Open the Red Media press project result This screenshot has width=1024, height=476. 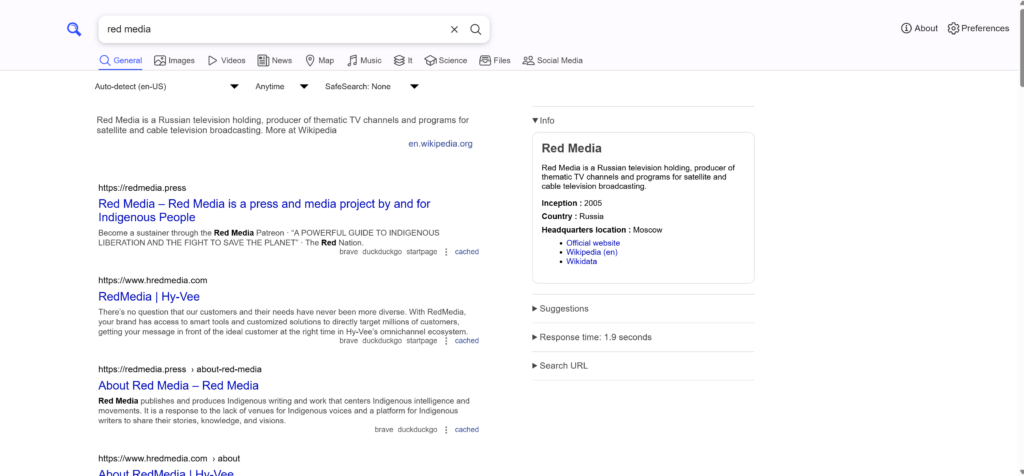(264, 210)
